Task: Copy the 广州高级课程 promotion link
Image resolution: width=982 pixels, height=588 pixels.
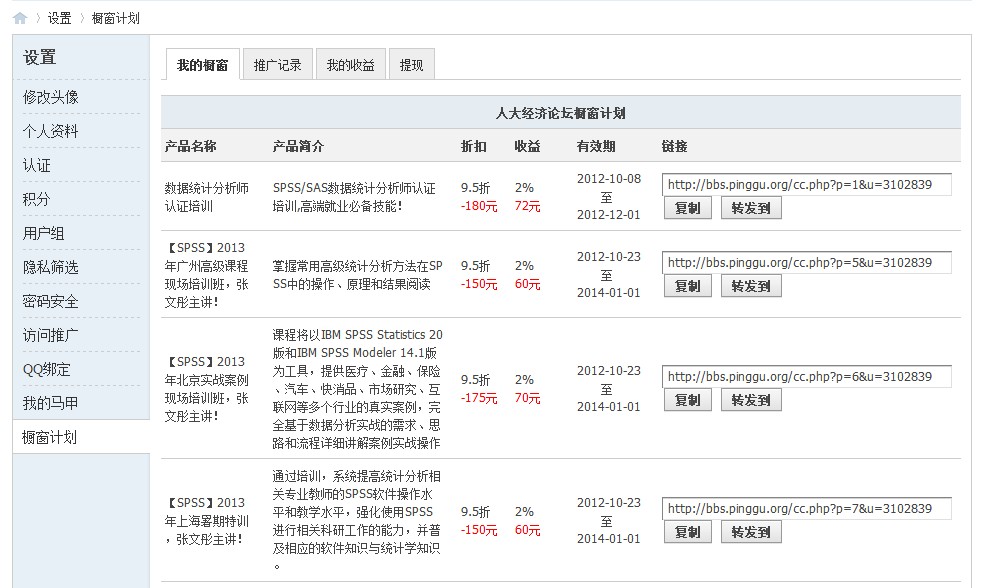Action: pos(687,286)
